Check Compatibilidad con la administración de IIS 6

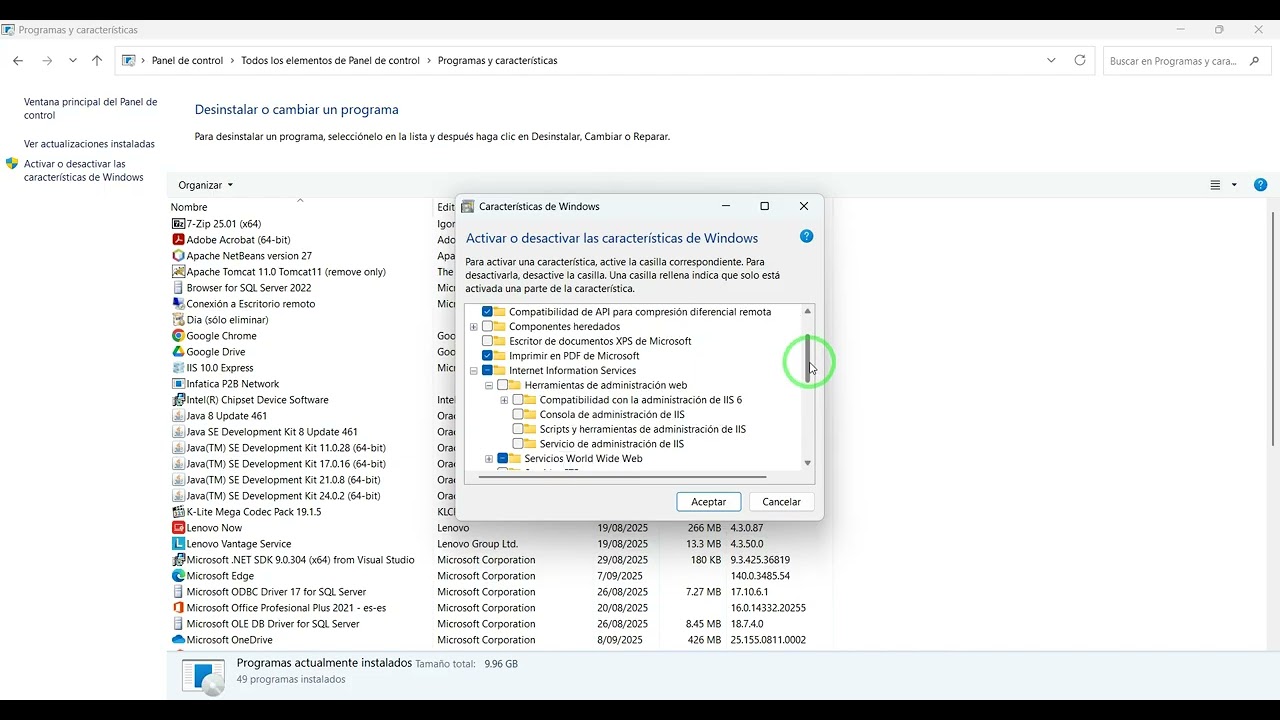point(518,400)
